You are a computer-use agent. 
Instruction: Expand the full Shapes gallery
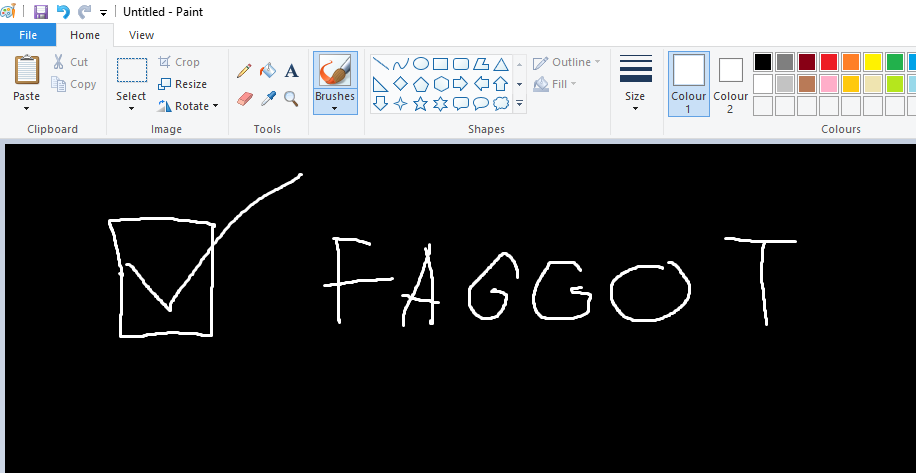(x=519, y=104)
